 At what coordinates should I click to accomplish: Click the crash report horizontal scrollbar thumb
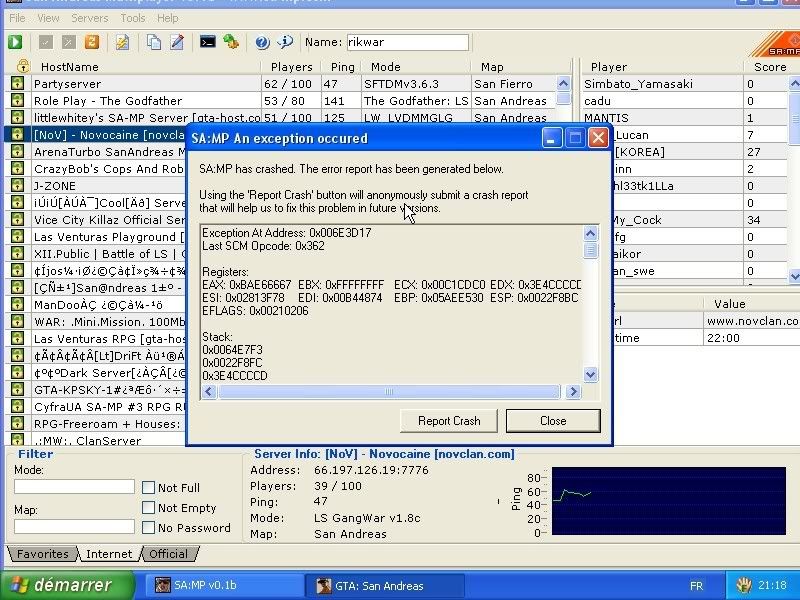[389, 391]
